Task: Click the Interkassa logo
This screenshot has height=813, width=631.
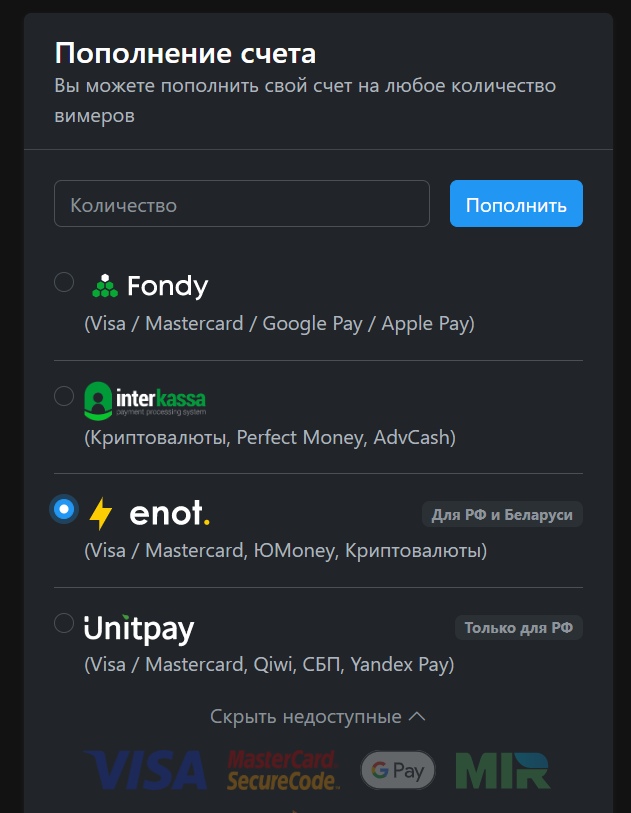Action: (145, 400)
